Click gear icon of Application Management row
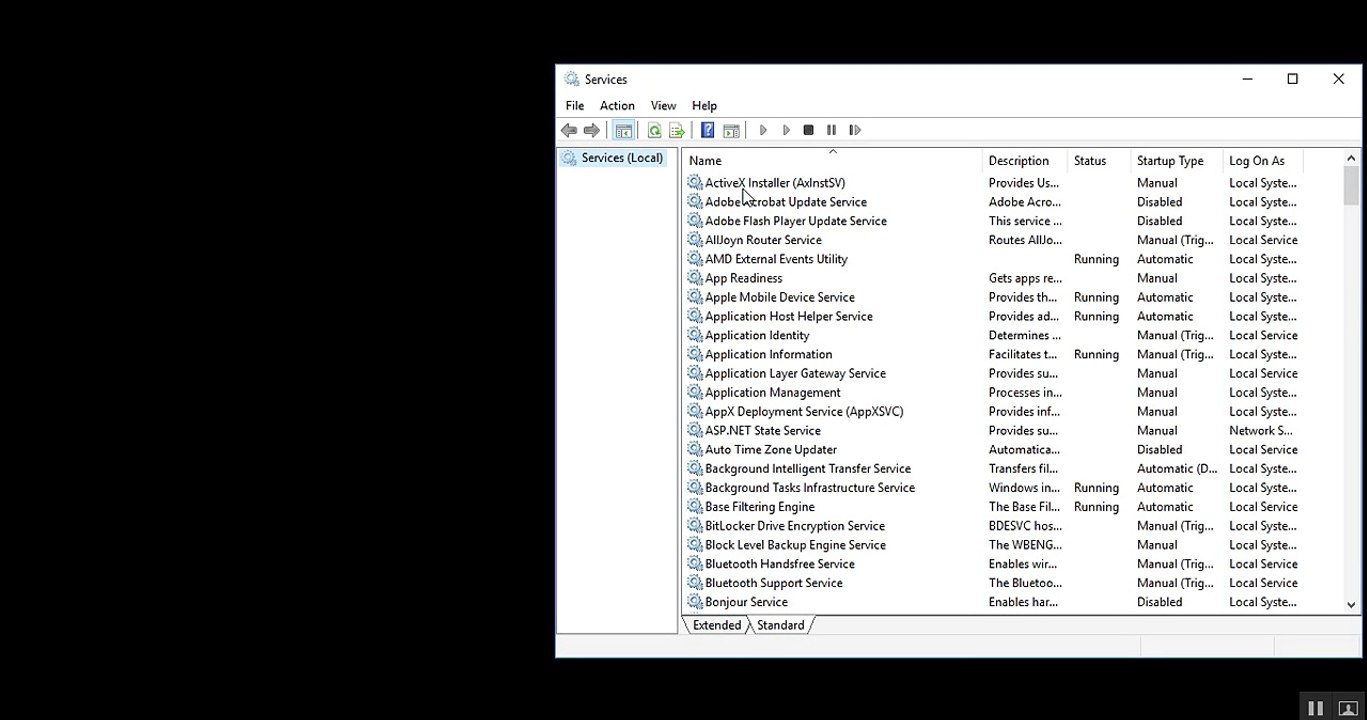 [x=695, y=392]
